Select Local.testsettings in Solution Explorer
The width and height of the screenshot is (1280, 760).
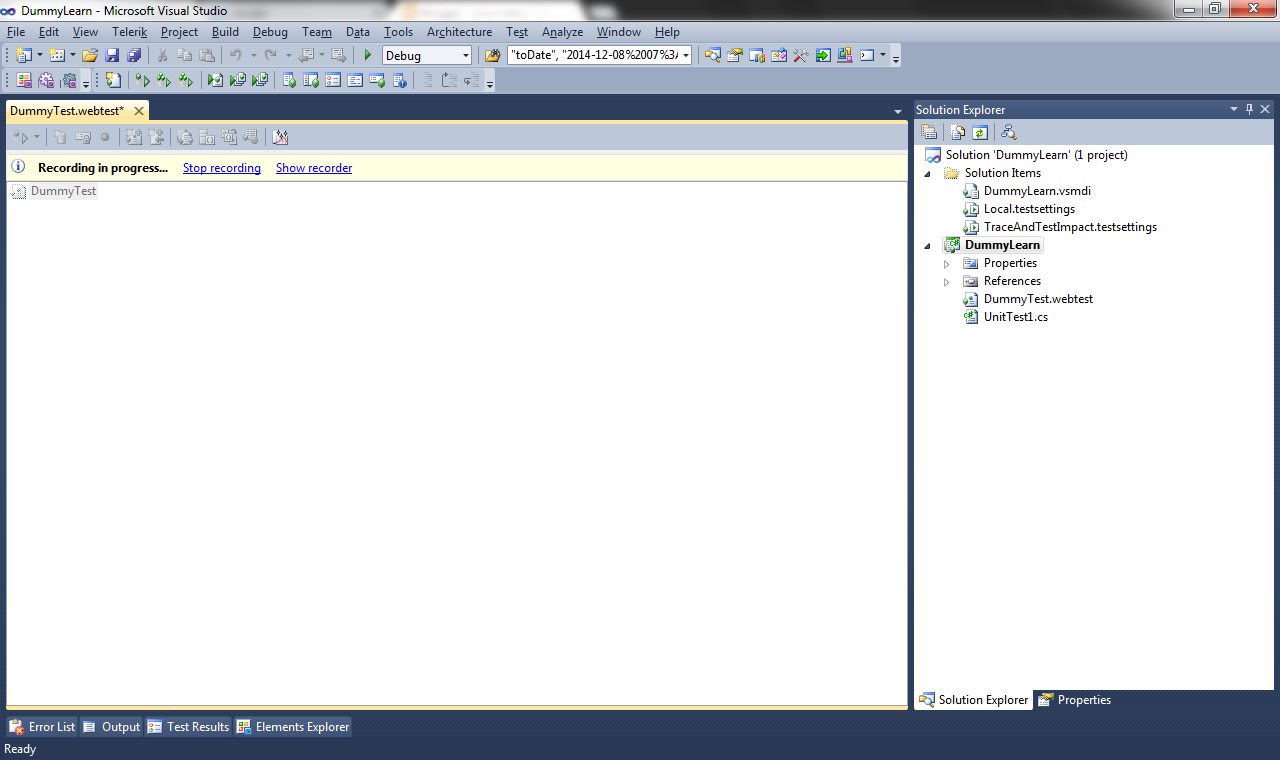pos(1029,209)
